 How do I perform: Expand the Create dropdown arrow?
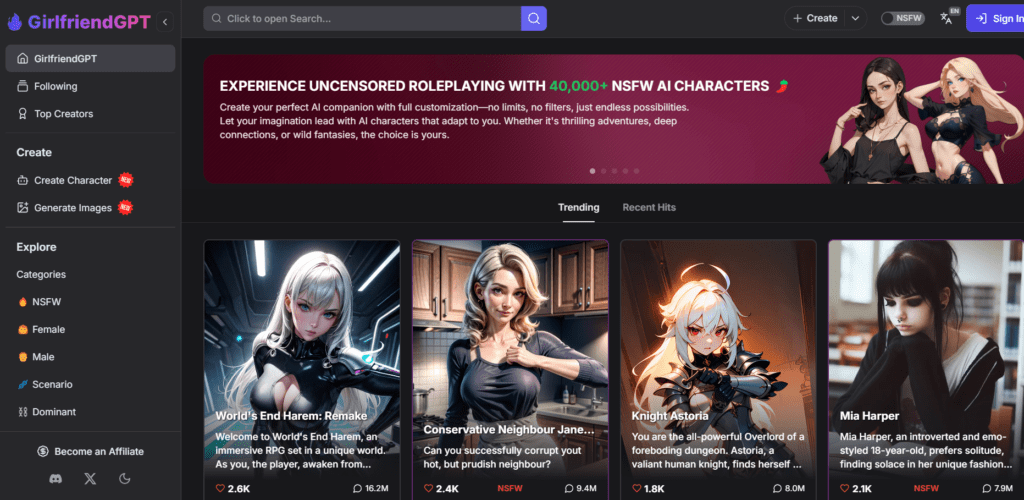tap(856, 18)
